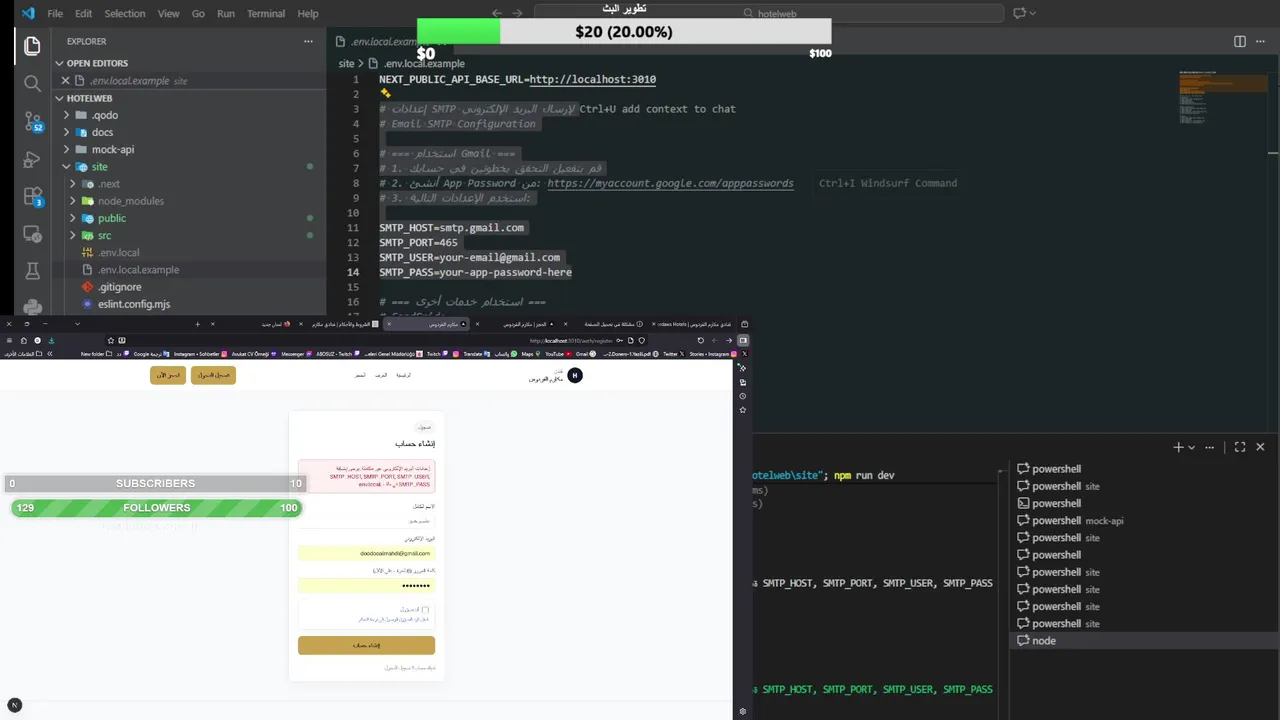Open the Selection menu
The width and height of the screenshot is (1280, 720).
pos(125,13)
